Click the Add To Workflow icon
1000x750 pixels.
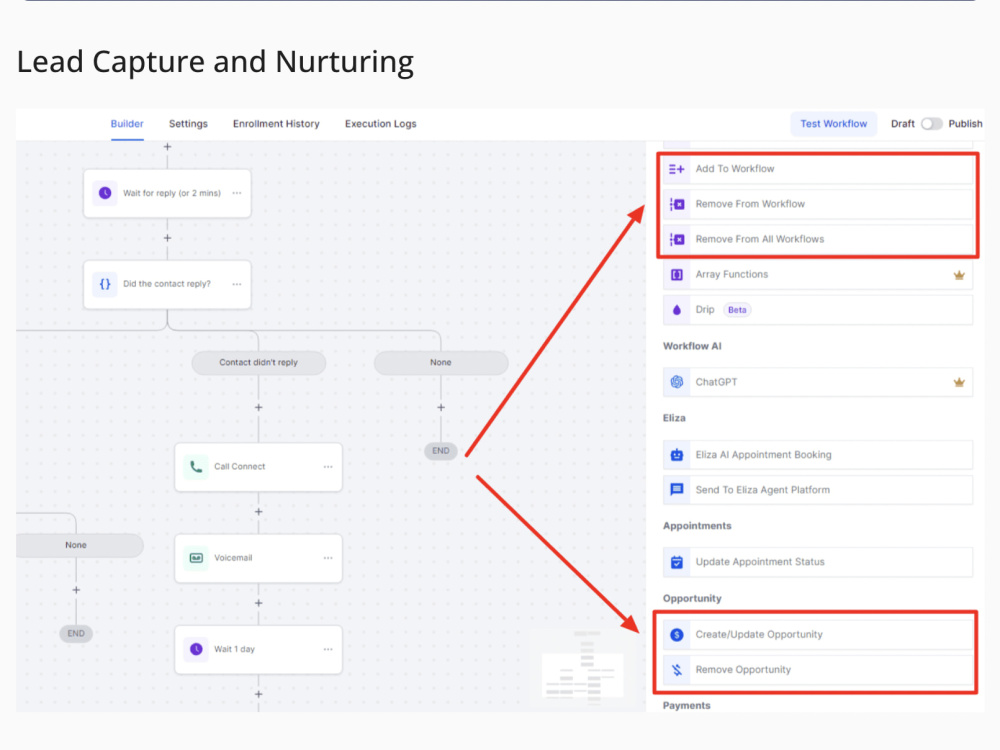[677, 169]
